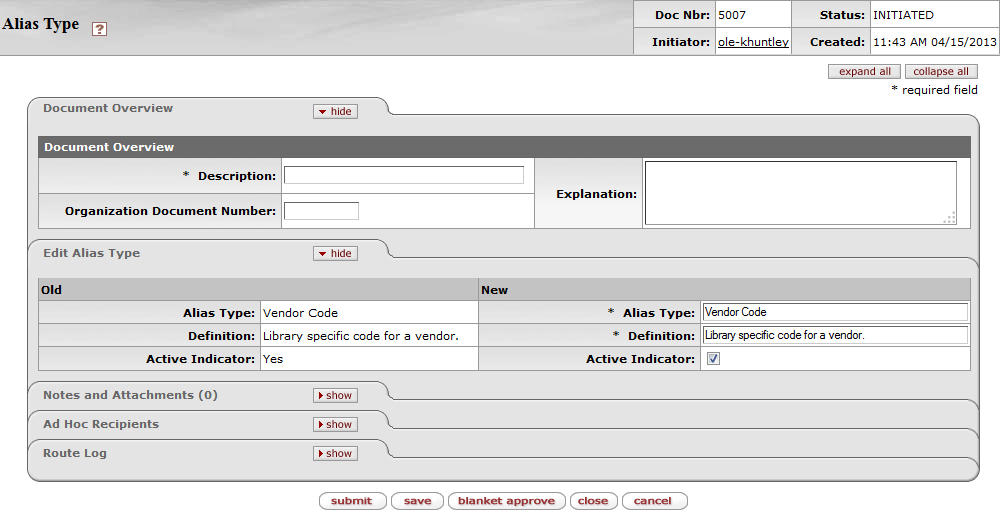Toggle the new Active Indicator checkbox

(713, 359)
